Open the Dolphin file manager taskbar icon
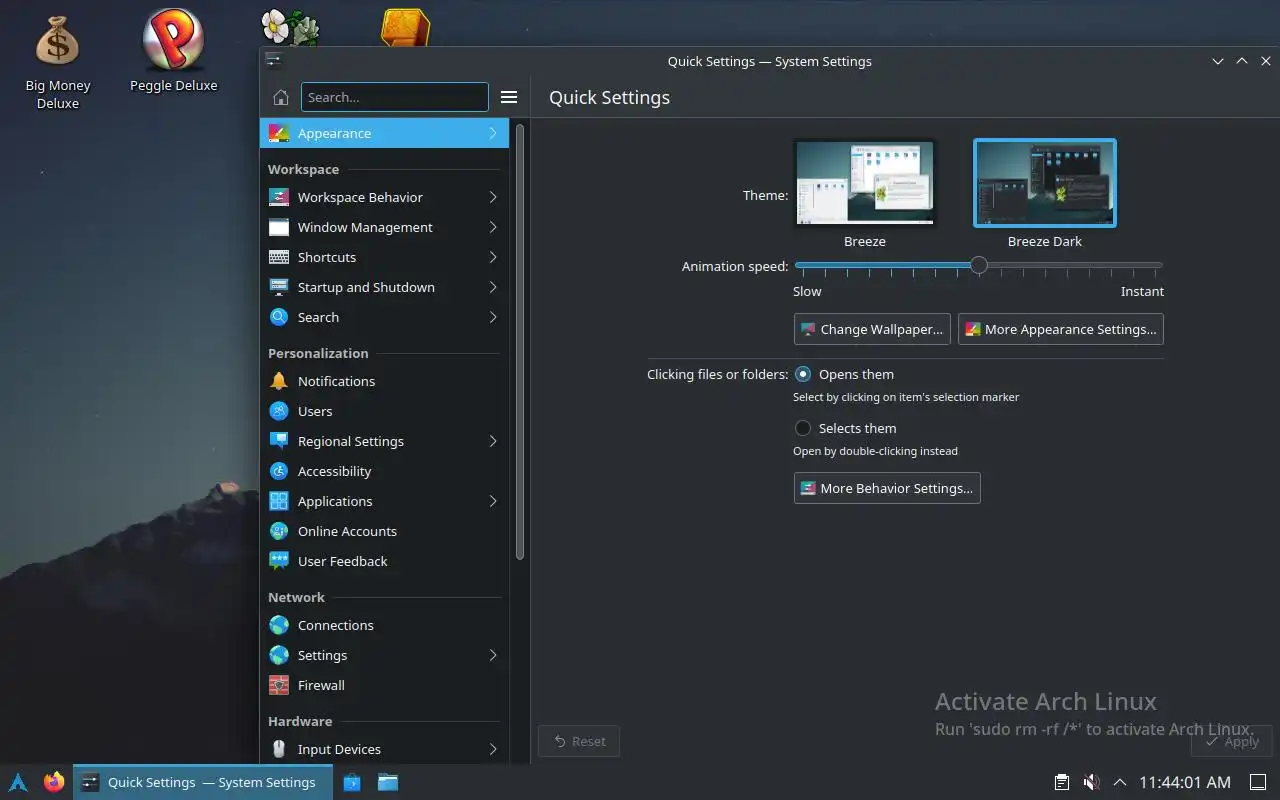The image size is (1280, 800). (x=388, y=782)
